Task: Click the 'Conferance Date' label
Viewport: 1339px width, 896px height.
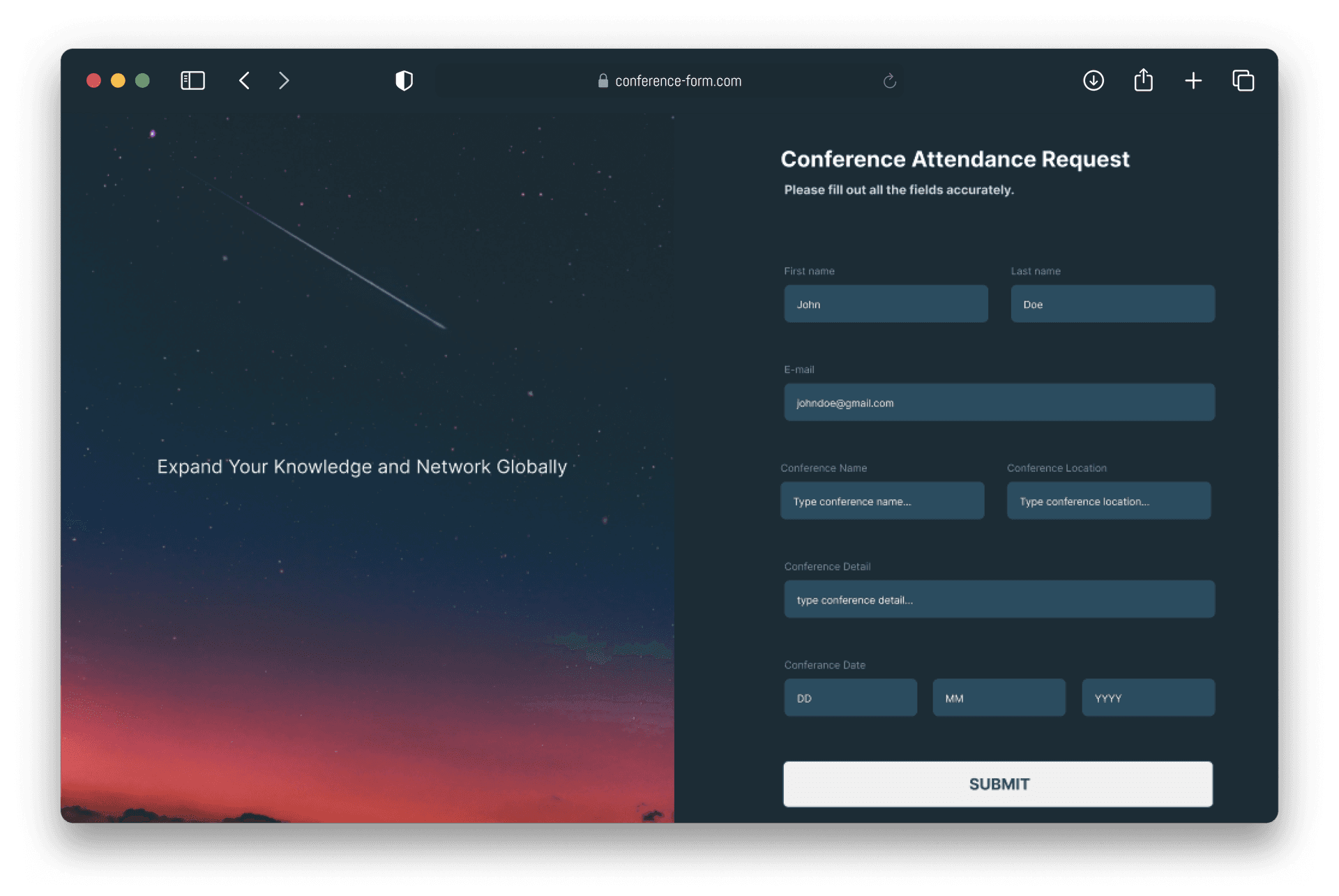Action: [x=825, y=665]
